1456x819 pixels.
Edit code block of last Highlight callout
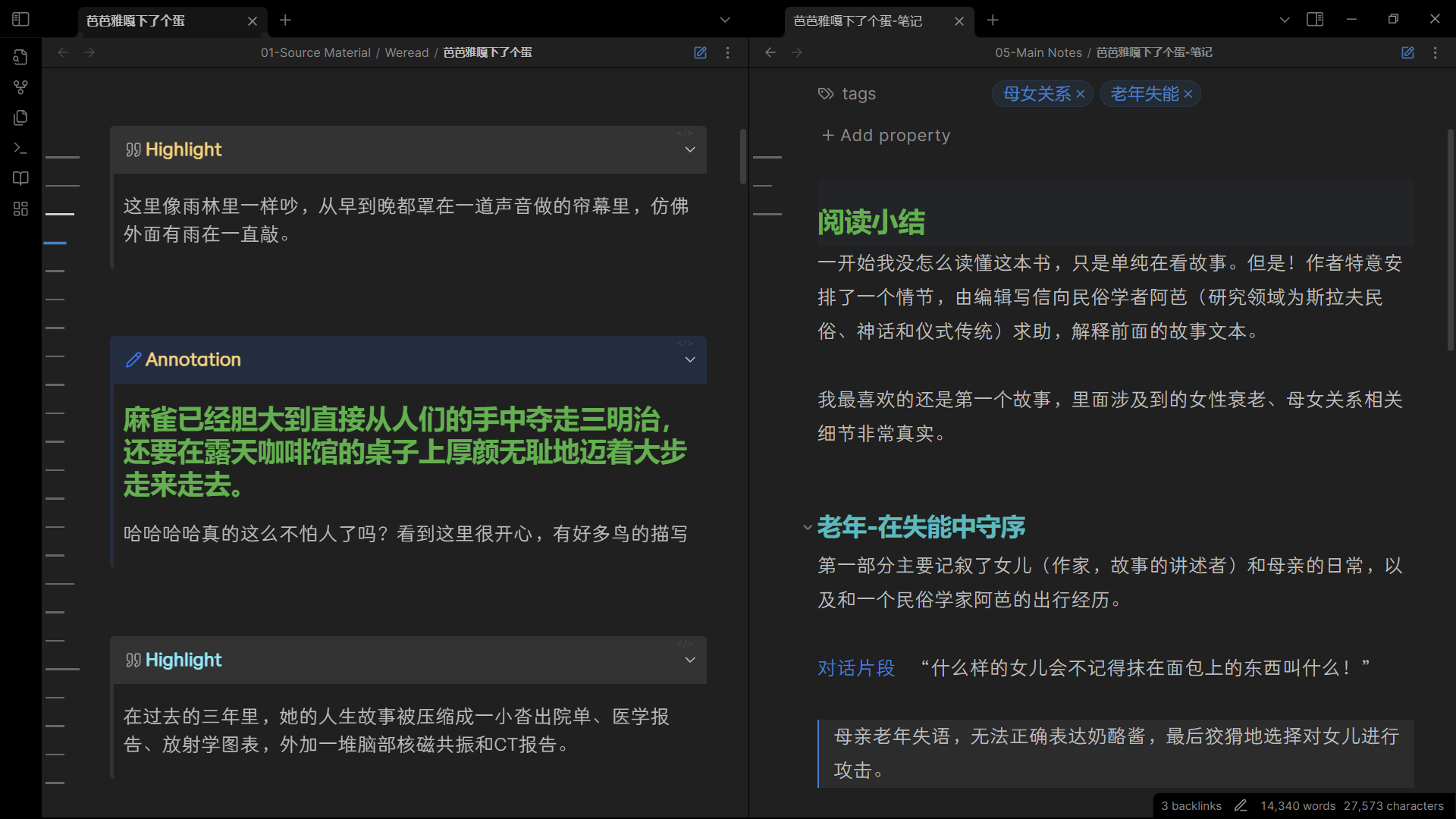[x=685, y=644]
